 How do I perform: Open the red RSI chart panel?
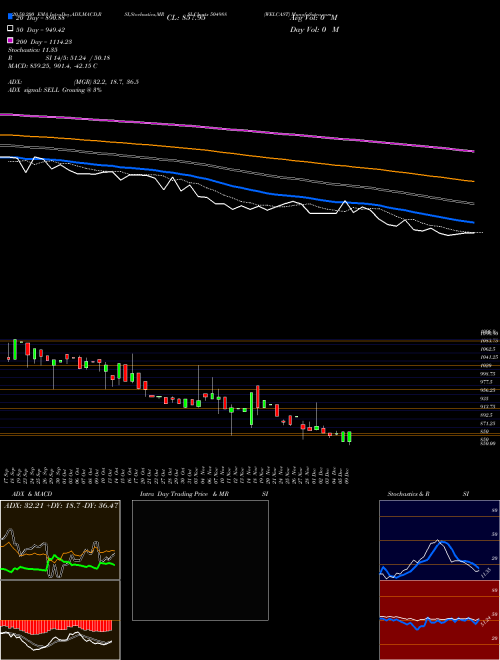(439, 620)
